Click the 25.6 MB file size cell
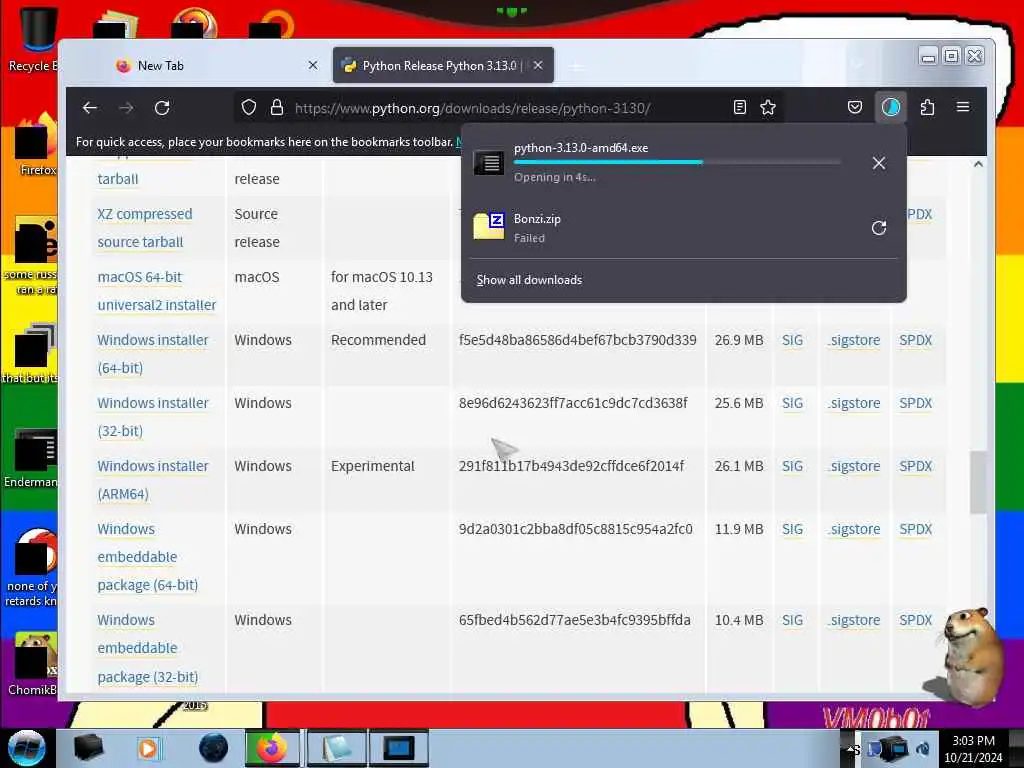The image size is (1024, 768). tap(739, 403)
